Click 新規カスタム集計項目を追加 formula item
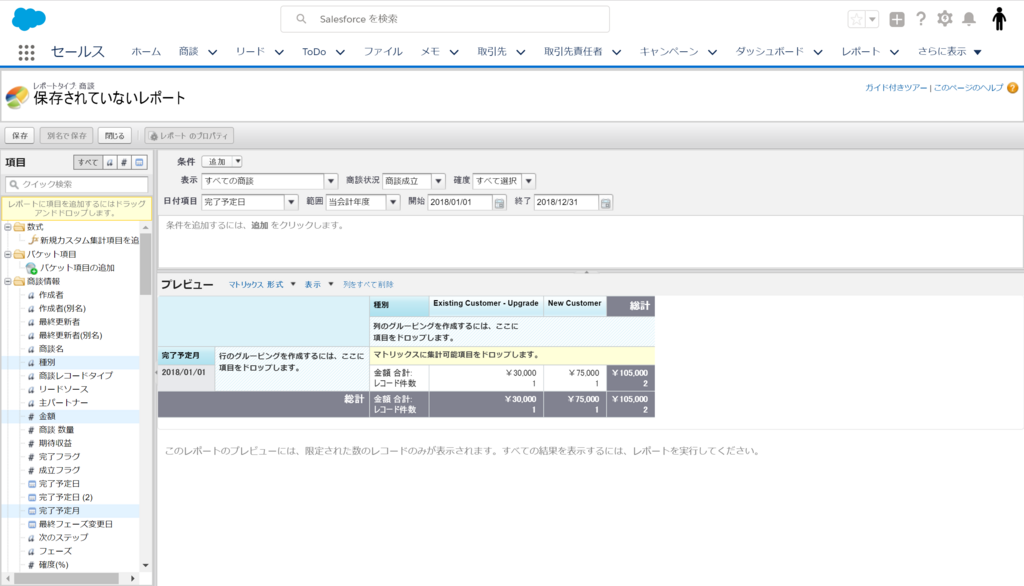Viewport: 1024px width, 586px height. [84, 240]
